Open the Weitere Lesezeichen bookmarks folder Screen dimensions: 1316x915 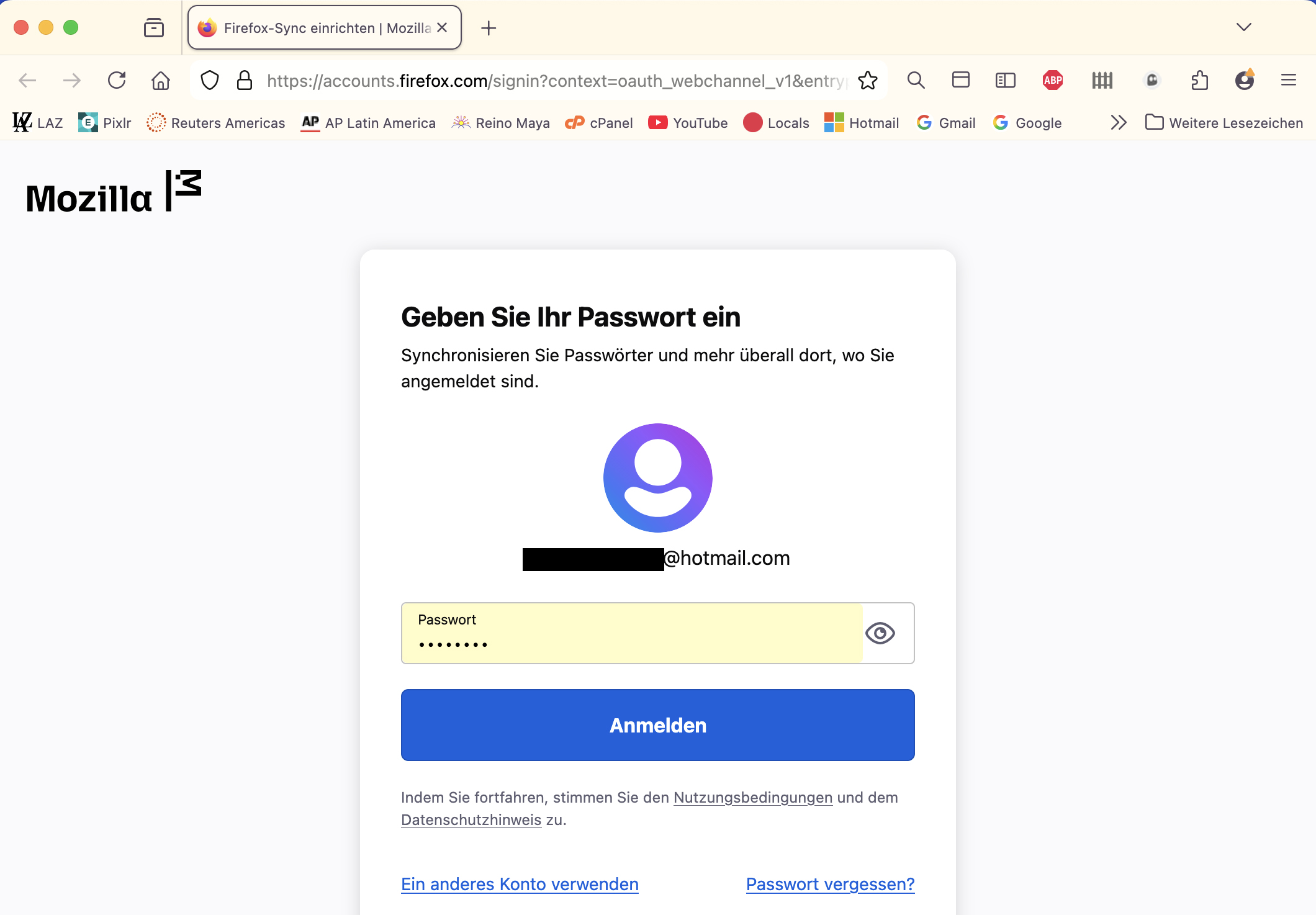(x=1224, y=123)
